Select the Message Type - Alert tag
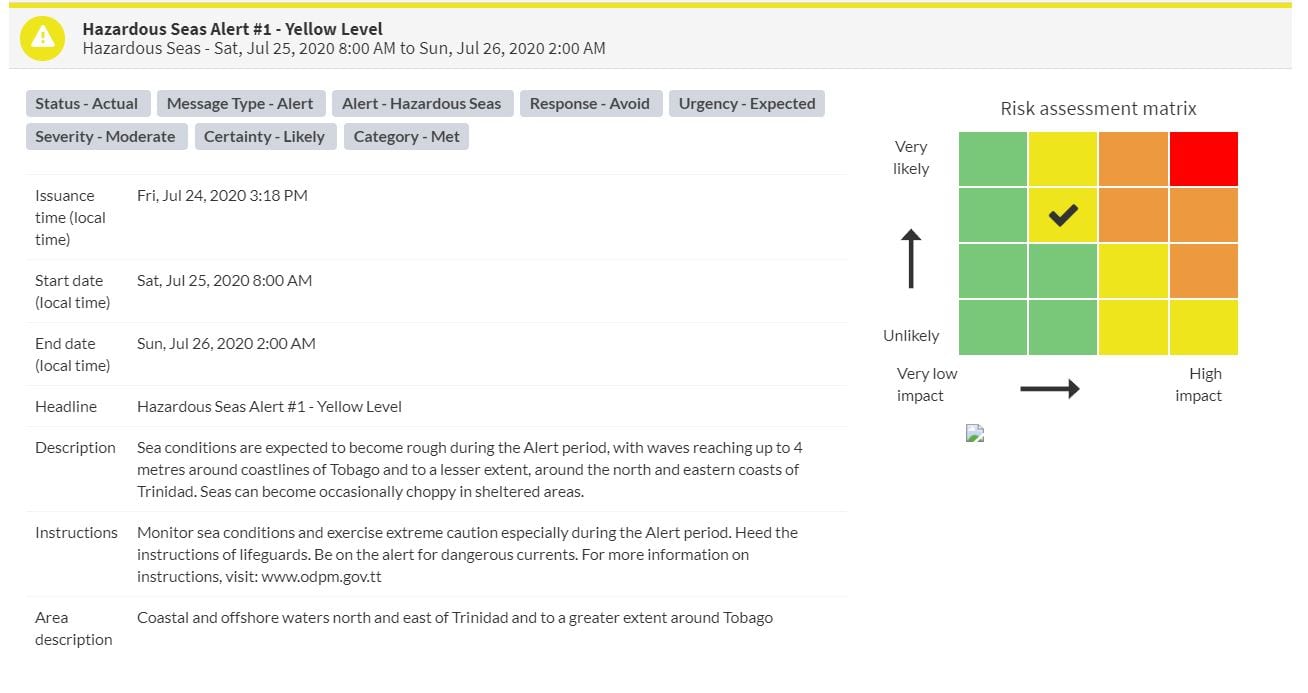Viewport: 1308px width, 693px height. click(240, 104)
